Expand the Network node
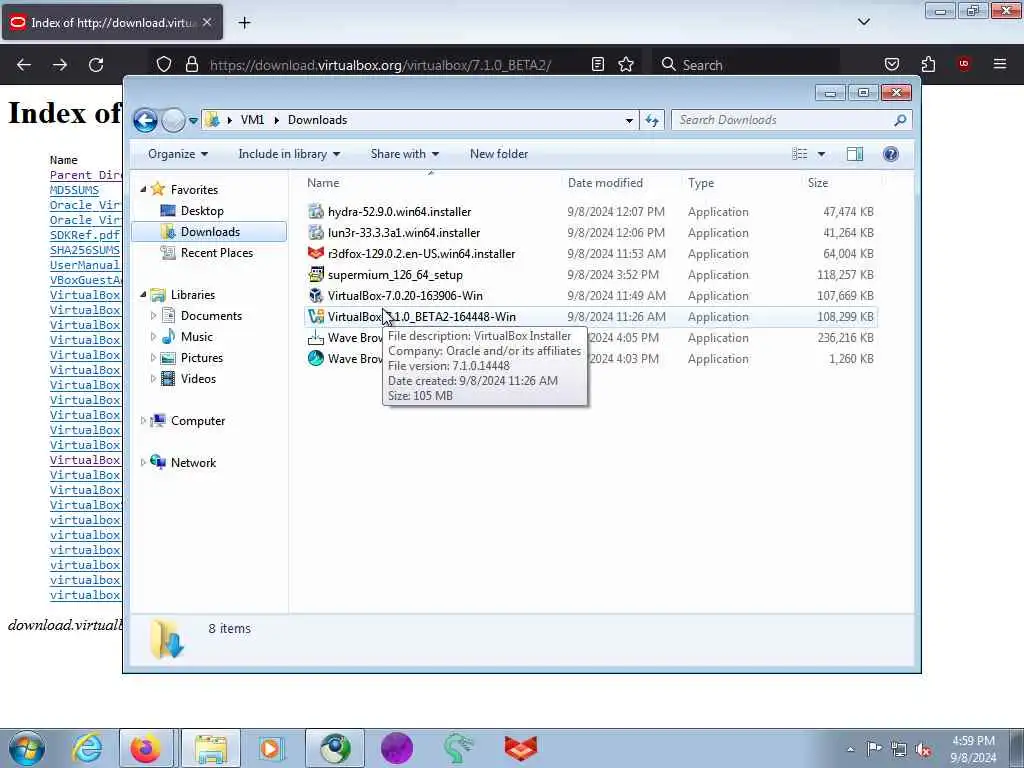The image size is (1024, 768). (143, 462)
